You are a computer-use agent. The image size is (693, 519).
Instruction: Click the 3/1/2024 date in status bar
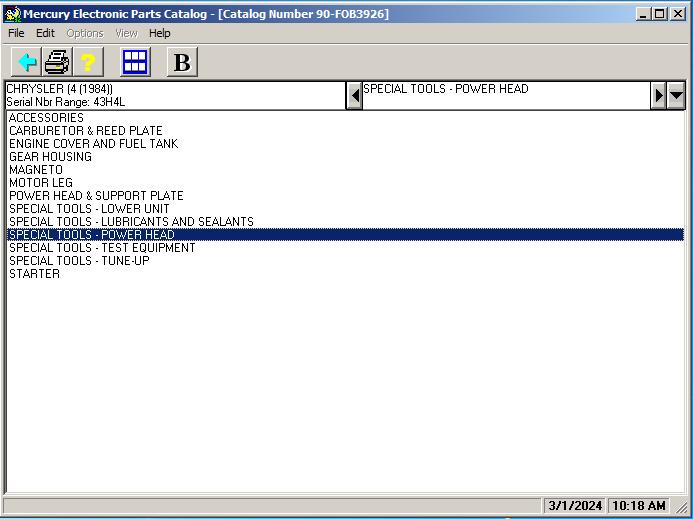(575, 505)
